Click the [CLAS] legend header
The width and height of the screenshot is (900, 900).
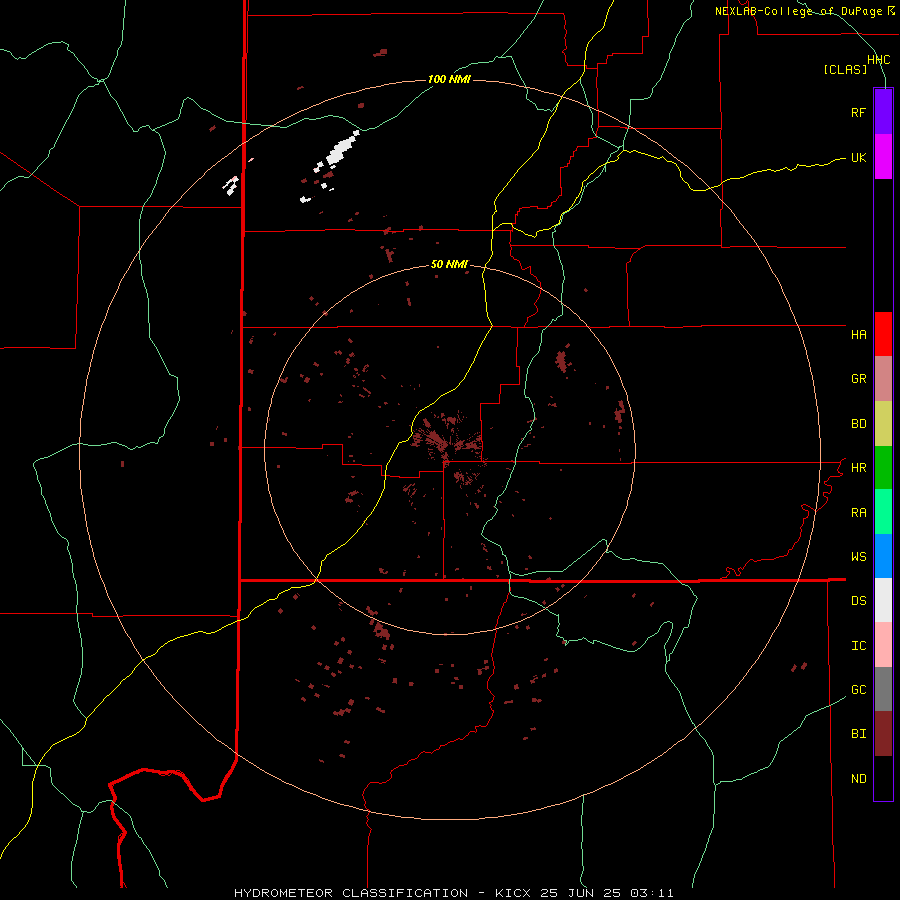tap(845, 69)
